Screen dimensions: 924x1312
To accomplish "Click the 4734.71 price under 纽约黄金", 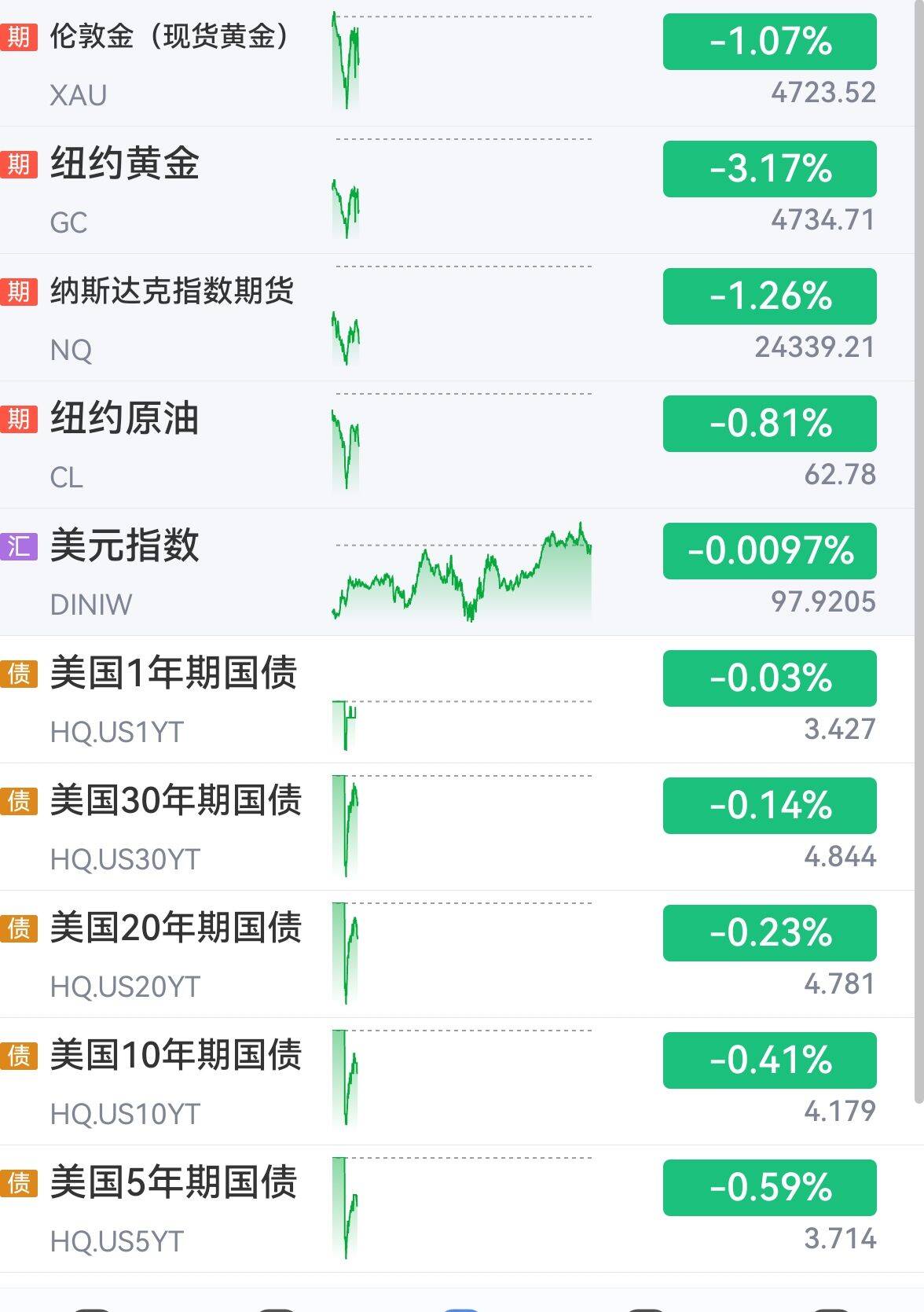I will (x=823, y=220).
